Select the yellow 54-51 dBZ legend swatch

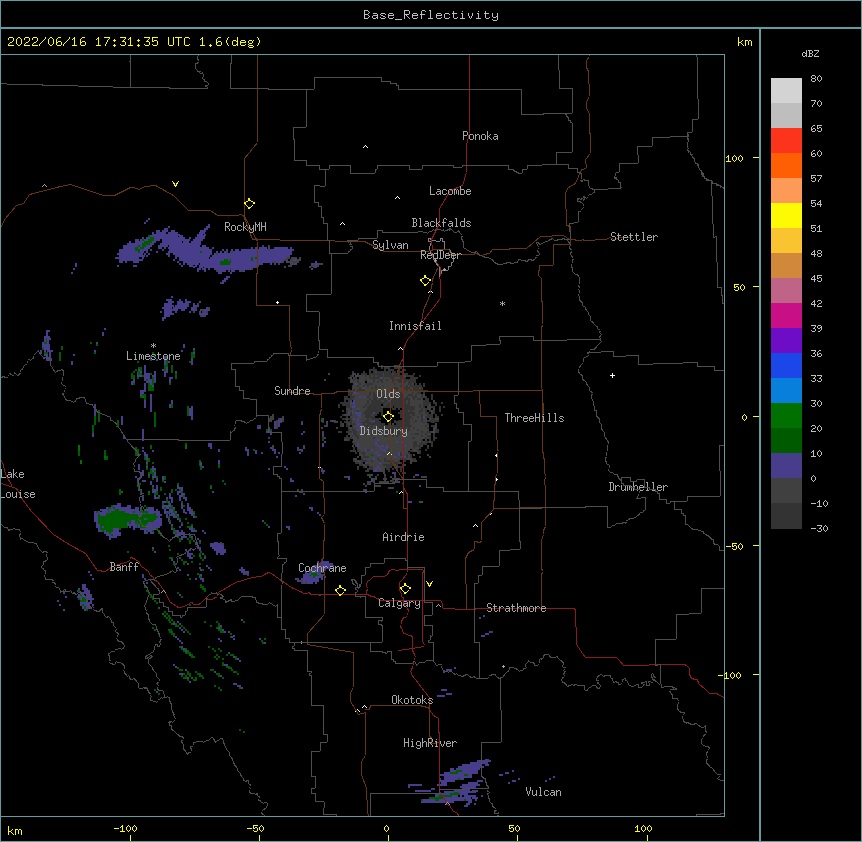(x=786, y=215)
